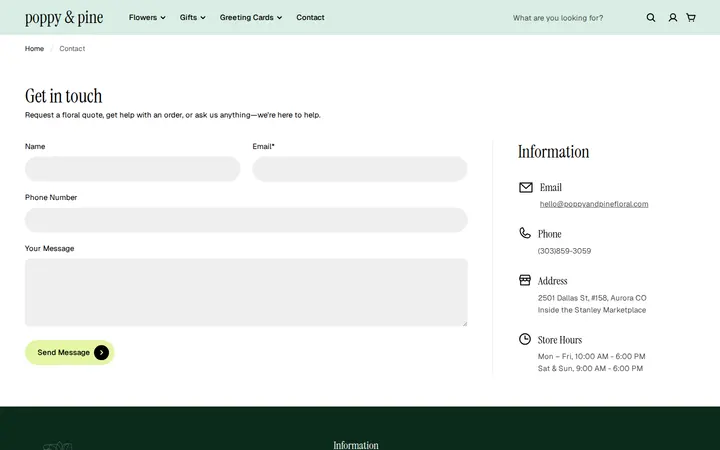Go to the poppy & pine logo
This screenshot has width=720, height=450.
pos(64,17)
